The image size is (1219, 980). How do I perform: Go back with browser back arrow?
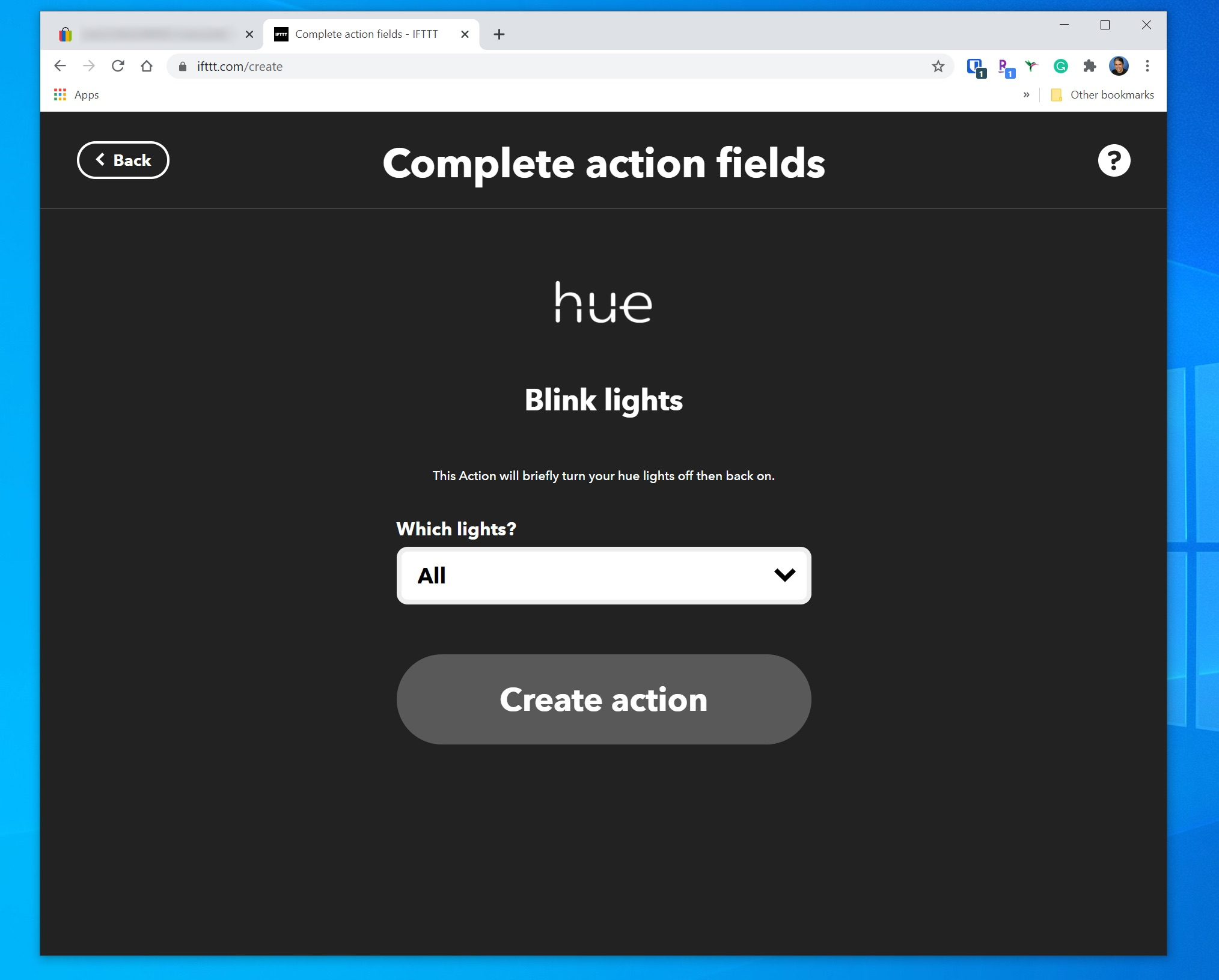[x=60, y=66]
